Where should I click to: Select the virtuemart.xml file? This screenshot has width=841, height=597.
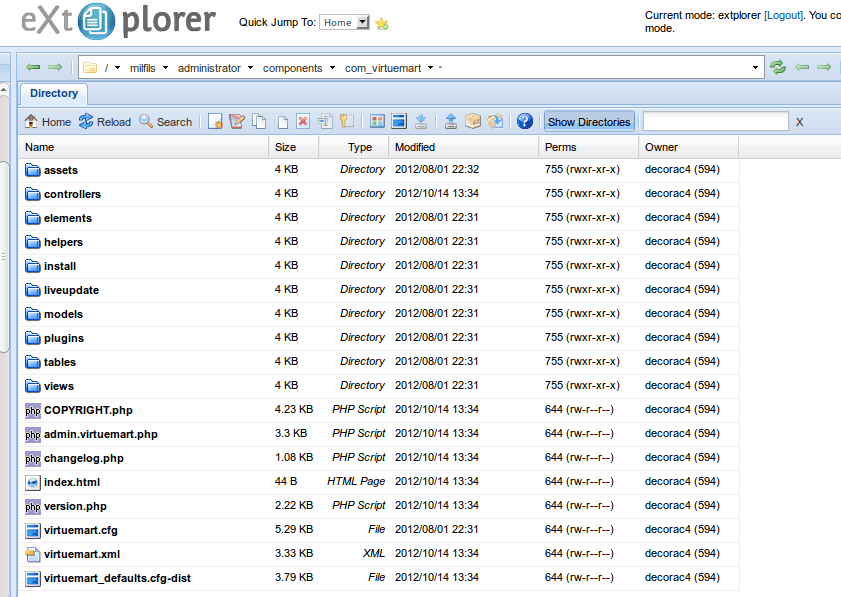pos(379,554)
